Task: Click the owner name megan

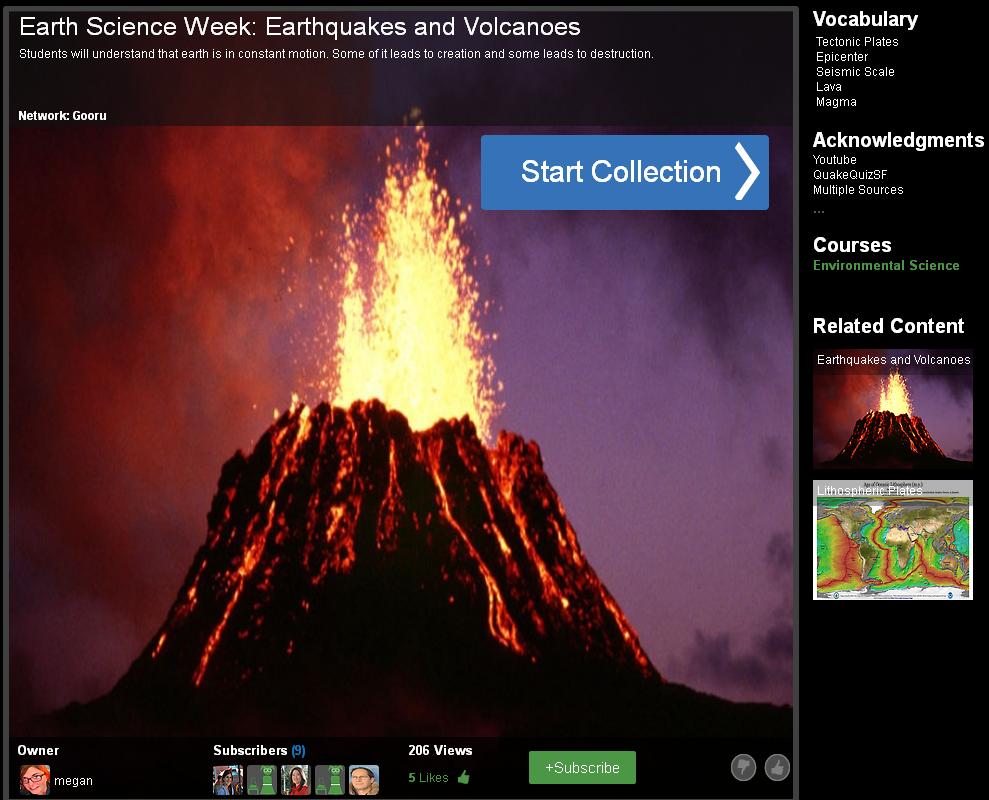Action: pyautogui.click(x=73, y=781)
